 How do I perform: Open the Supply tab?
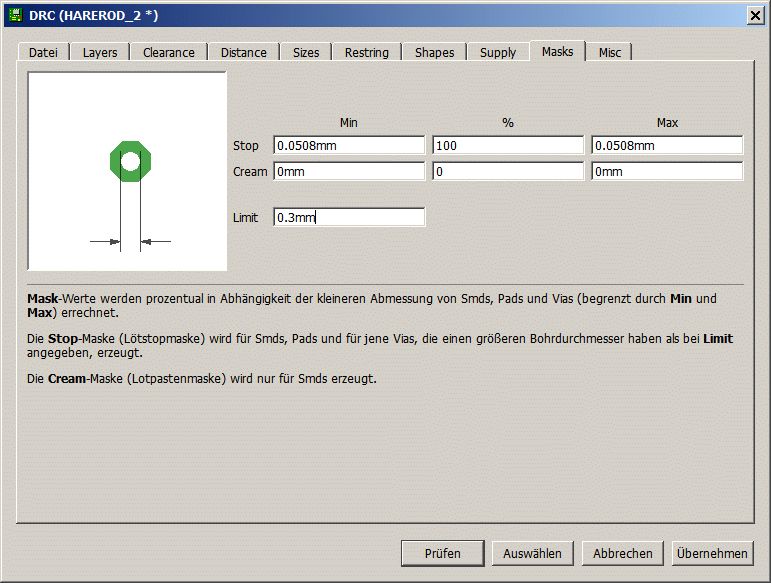tap(498, 52)
